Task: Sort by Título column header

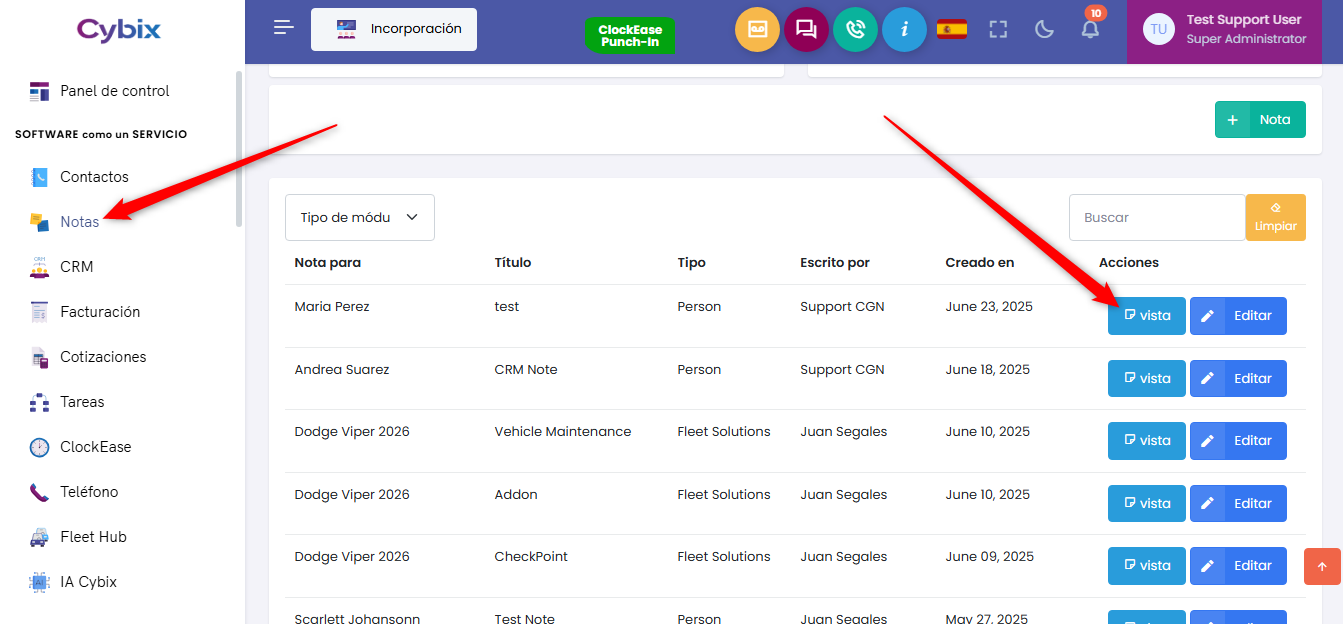Action: click(x=513, y=263)
